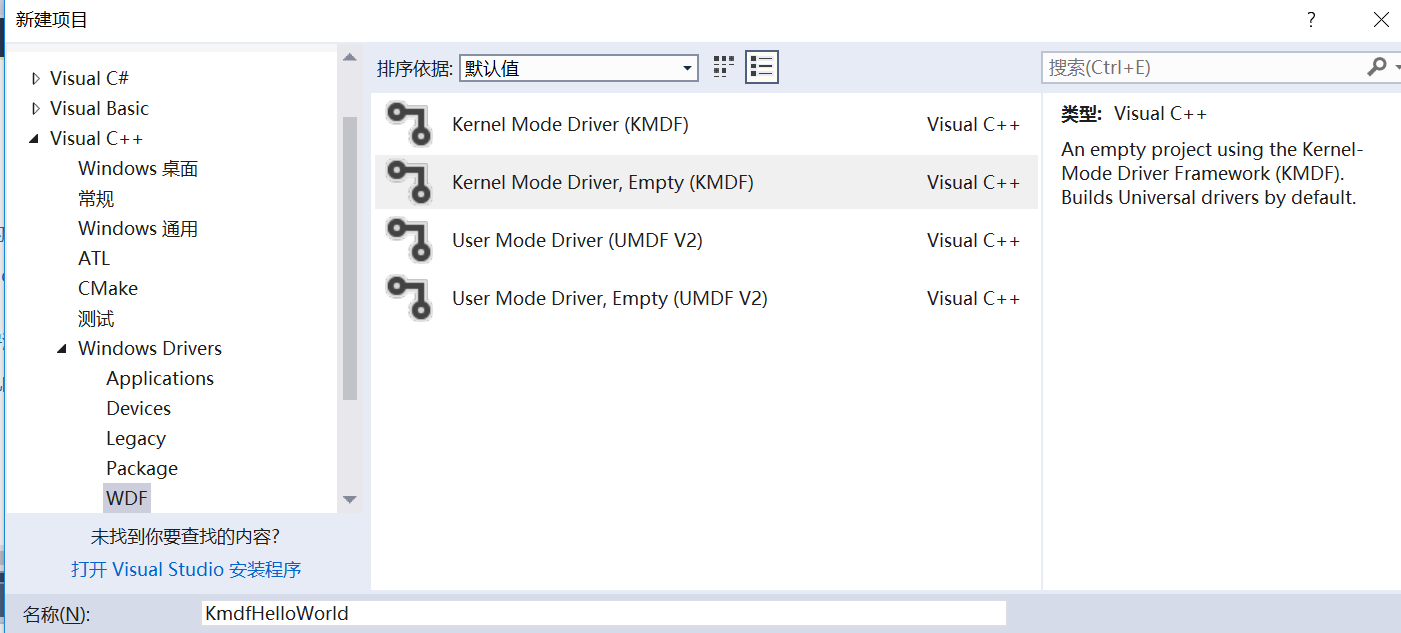Click the tree scrollbar up arrow
Viewport: 1401px width, 633px height.
point(349,58)
